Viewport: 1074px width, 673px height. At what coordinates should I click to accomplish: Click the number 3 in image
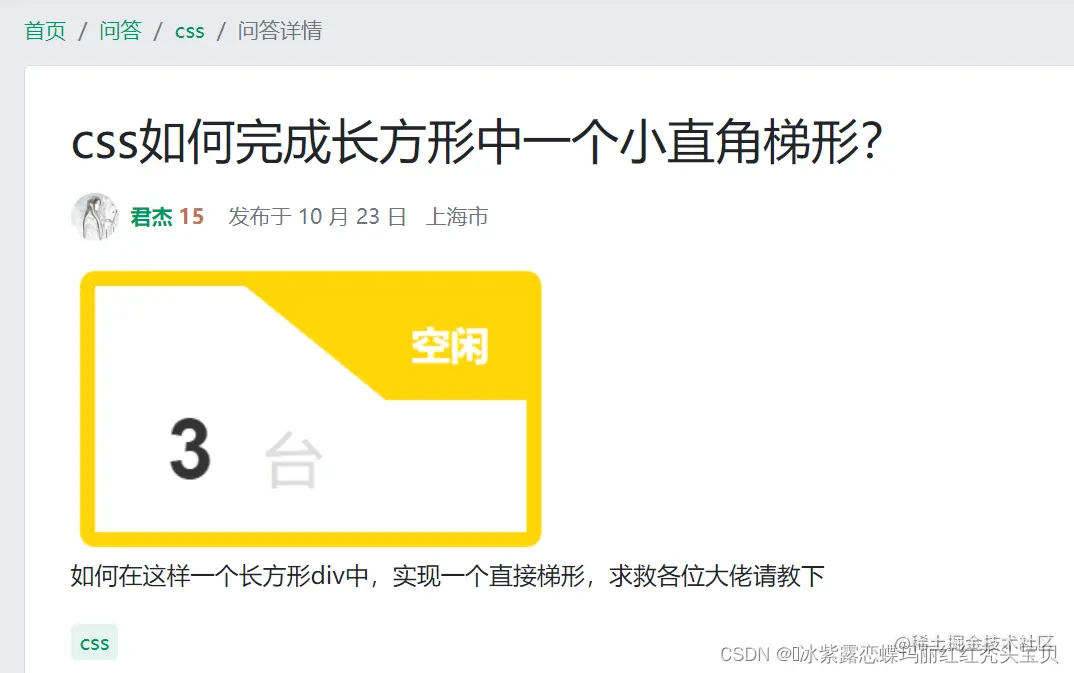coord(190,449)
